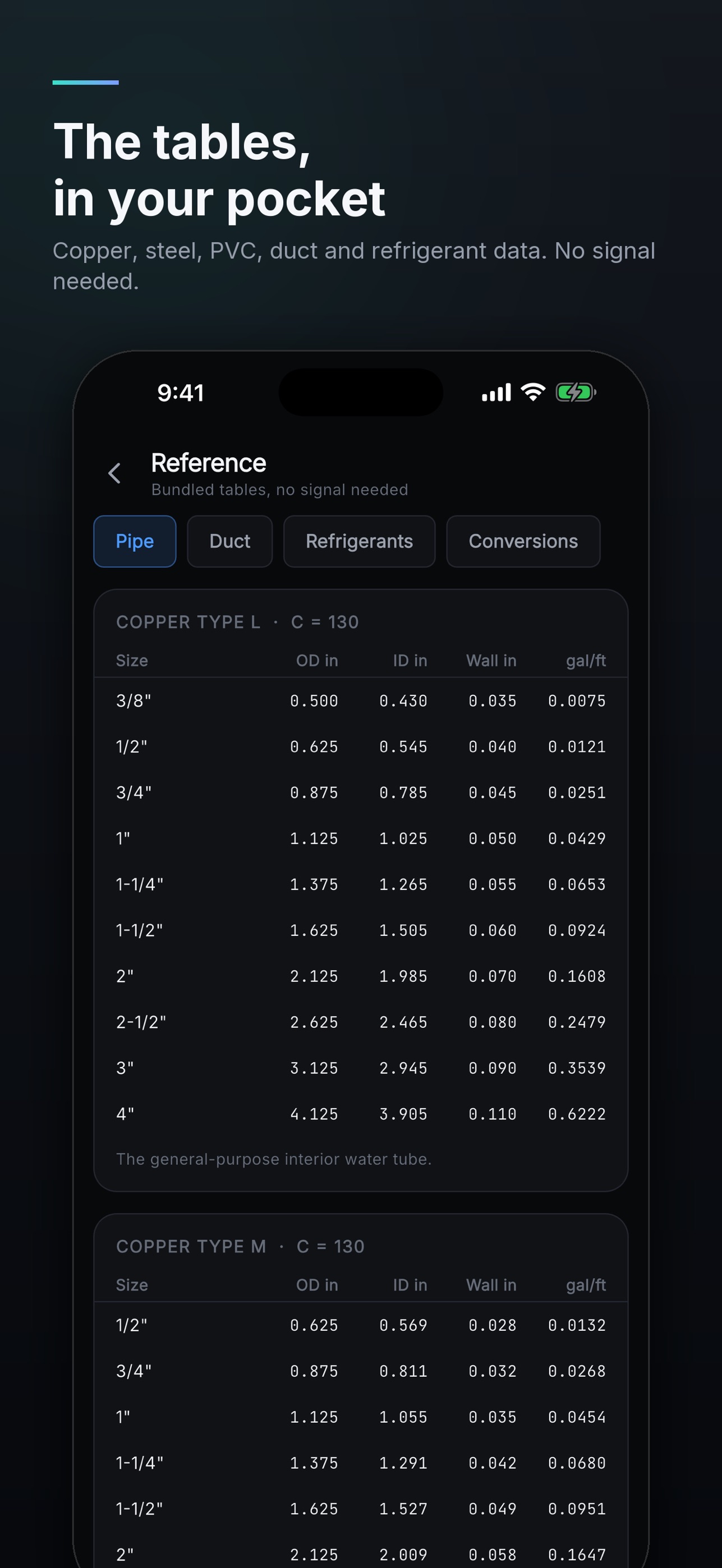Select OD value 0.500 in Type L
The height and width of the screenshot is (1568, 722).
(x=314, y=700)
